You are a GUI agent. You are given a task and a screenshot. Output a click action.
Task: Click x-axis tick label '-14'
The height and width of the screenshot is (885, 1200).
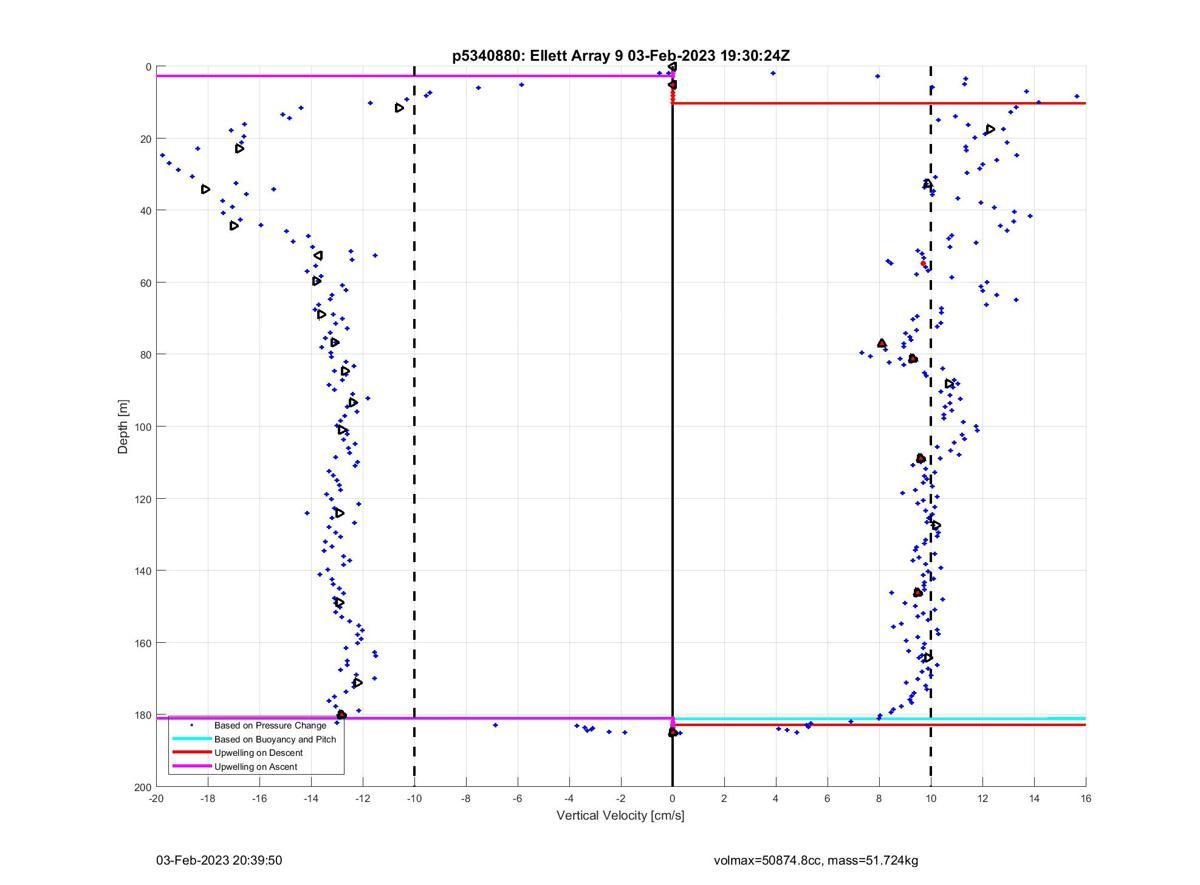coord(311,798)
